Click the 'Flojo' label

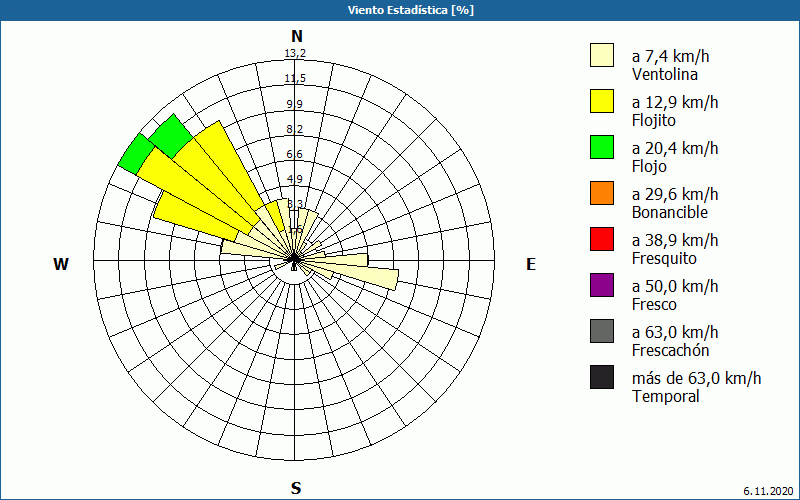coord(649,167)
